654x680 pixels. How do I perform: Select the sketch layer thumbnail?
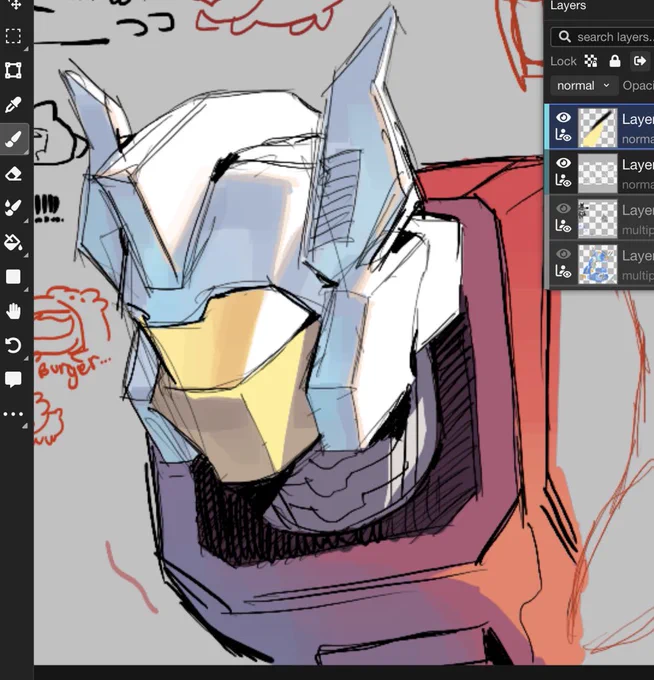point(598,219)
